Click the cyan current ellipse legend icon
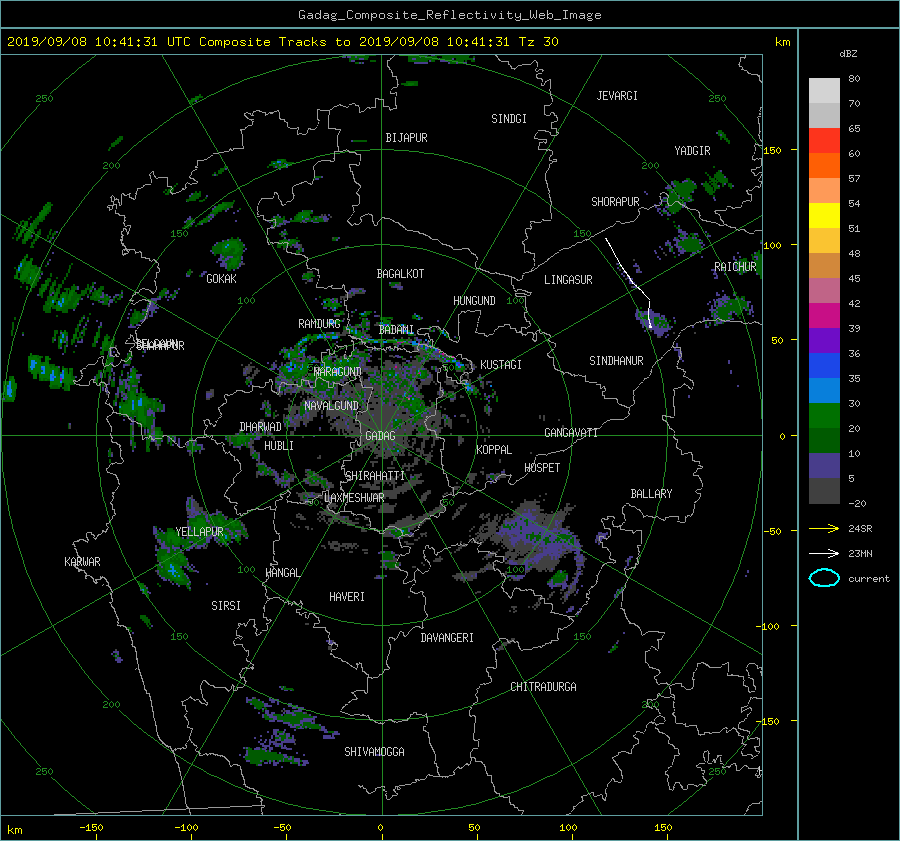Screen dimensions: 900x841 [824, 578]
